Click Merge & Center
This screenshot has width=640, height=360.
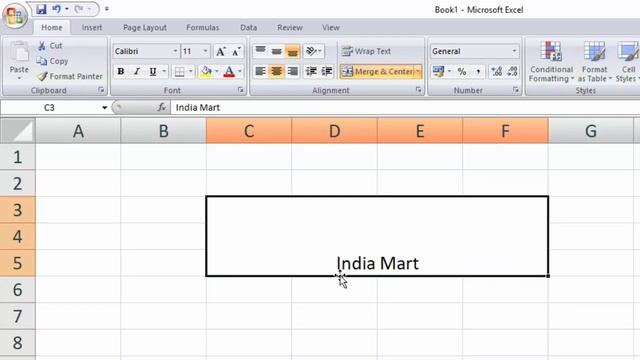[377, 71]
